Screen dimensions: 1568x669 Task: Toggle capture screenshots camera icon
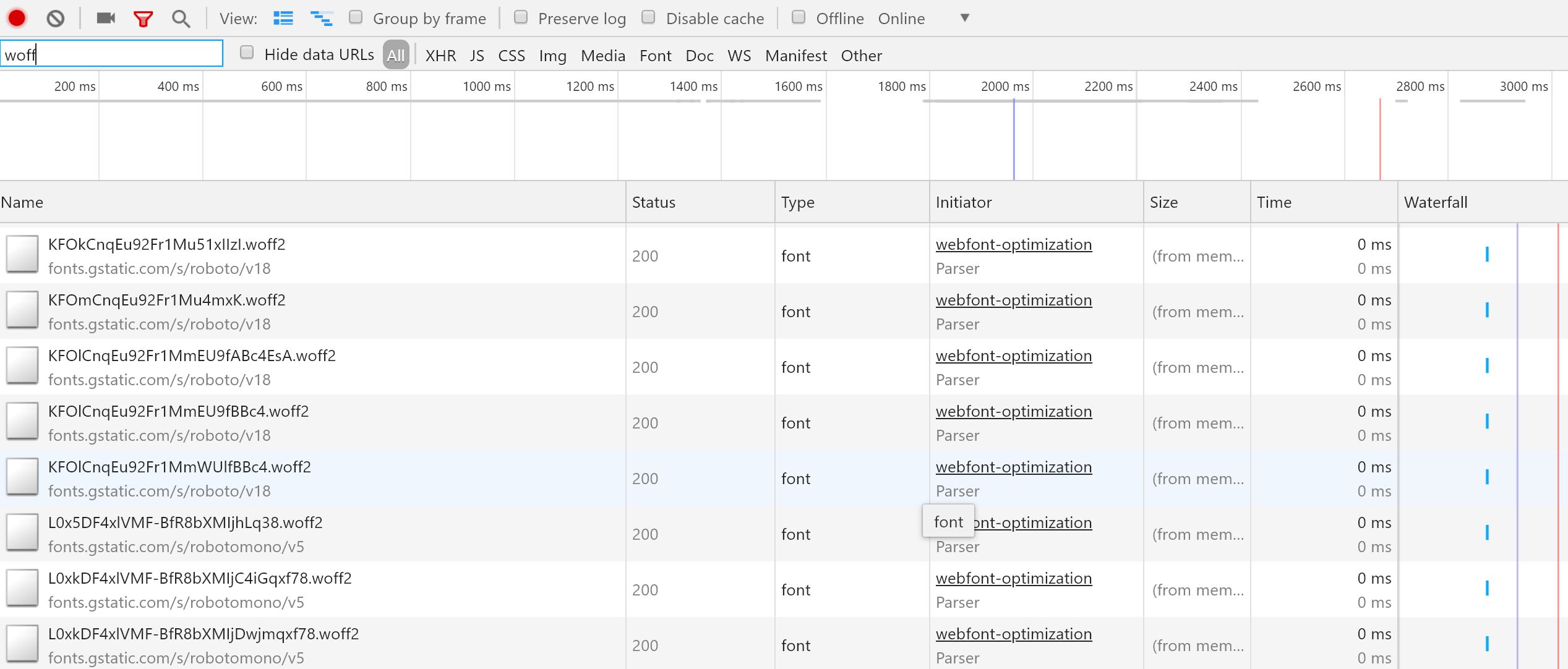[106, 18]
